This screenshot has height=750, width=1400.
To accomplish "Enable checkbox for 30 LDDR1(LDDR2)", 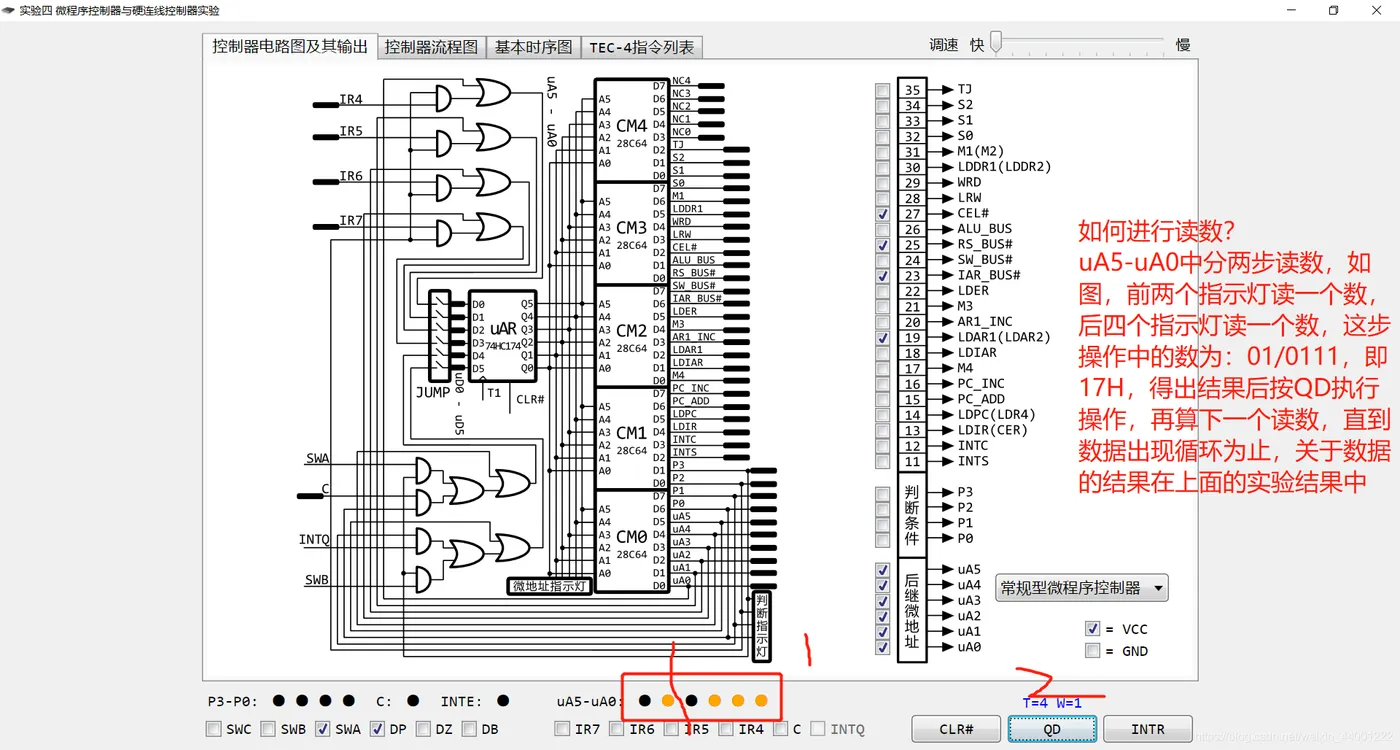I will pos(882,167).
